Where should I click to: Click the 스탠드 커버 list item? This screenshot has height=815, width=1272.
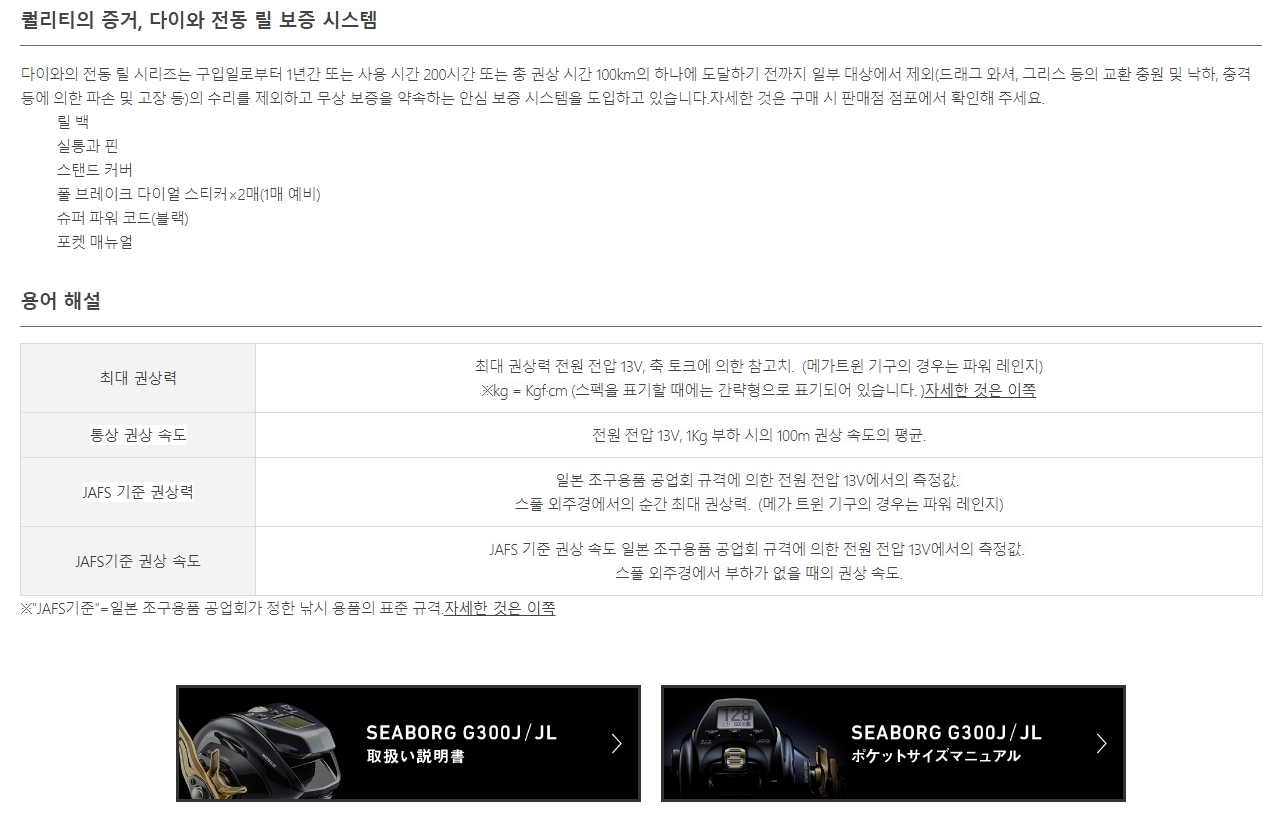point(95,170)
